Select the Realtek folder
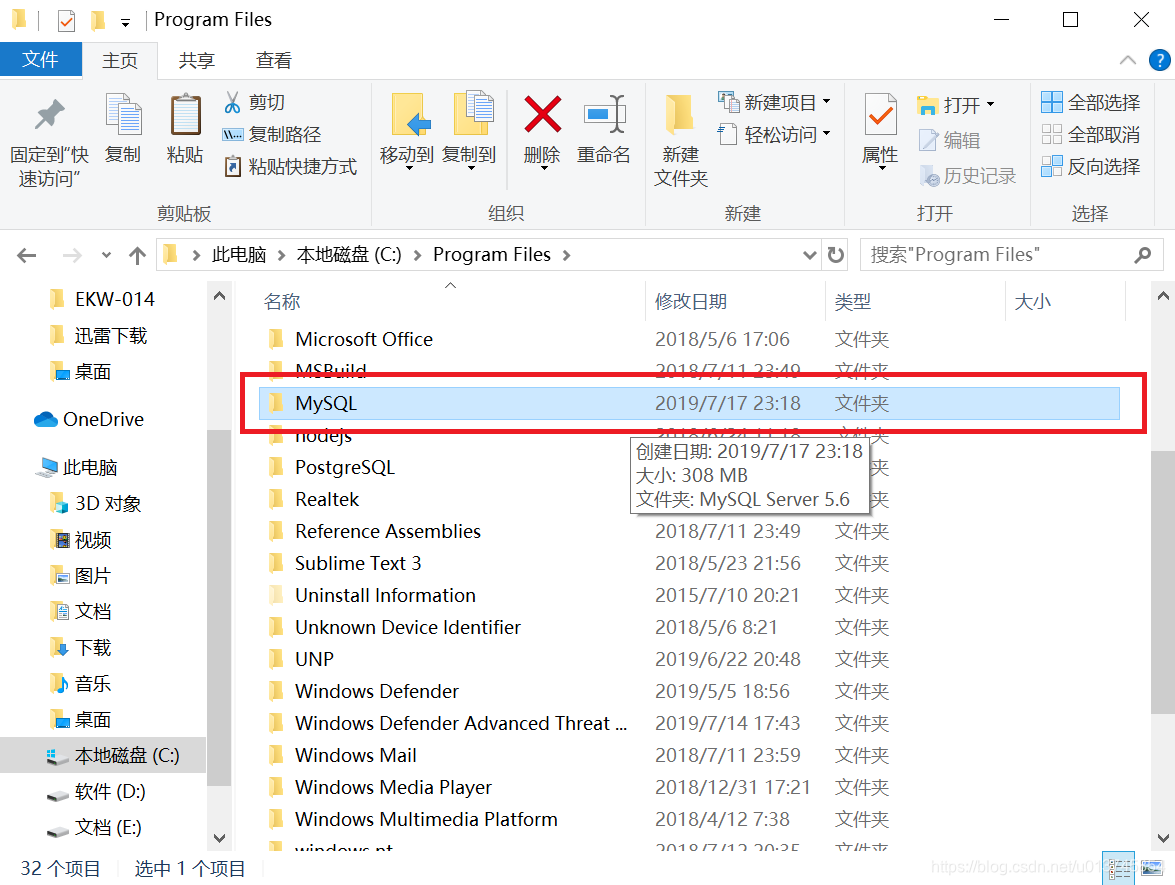This screenshot has height=885, width=1175. point(327,499)
